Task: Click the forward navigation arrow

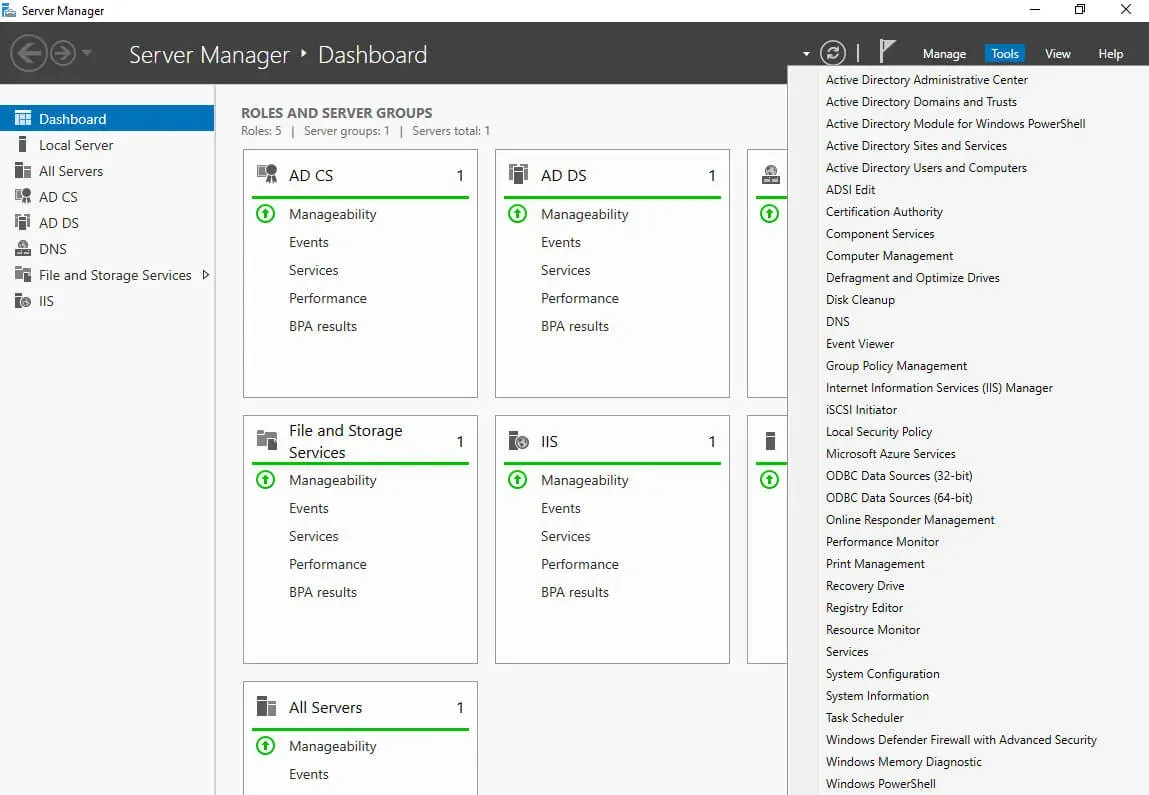Action: tap(63, 53)
